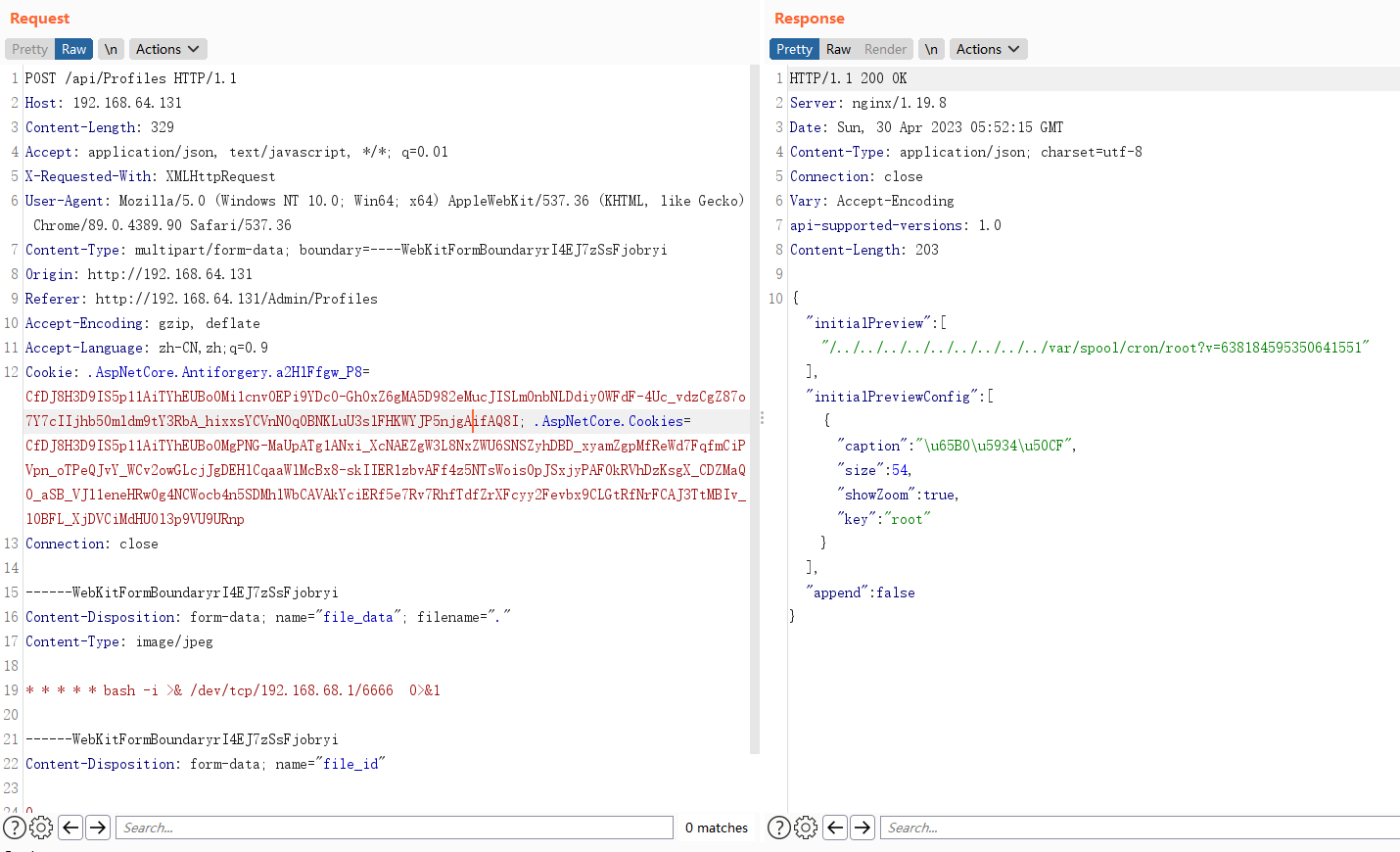The width and height of the screenshot is (1400, 852).
Task: Focus the Response search input field
Action: pyautogui.click(x=1140, y=828)
